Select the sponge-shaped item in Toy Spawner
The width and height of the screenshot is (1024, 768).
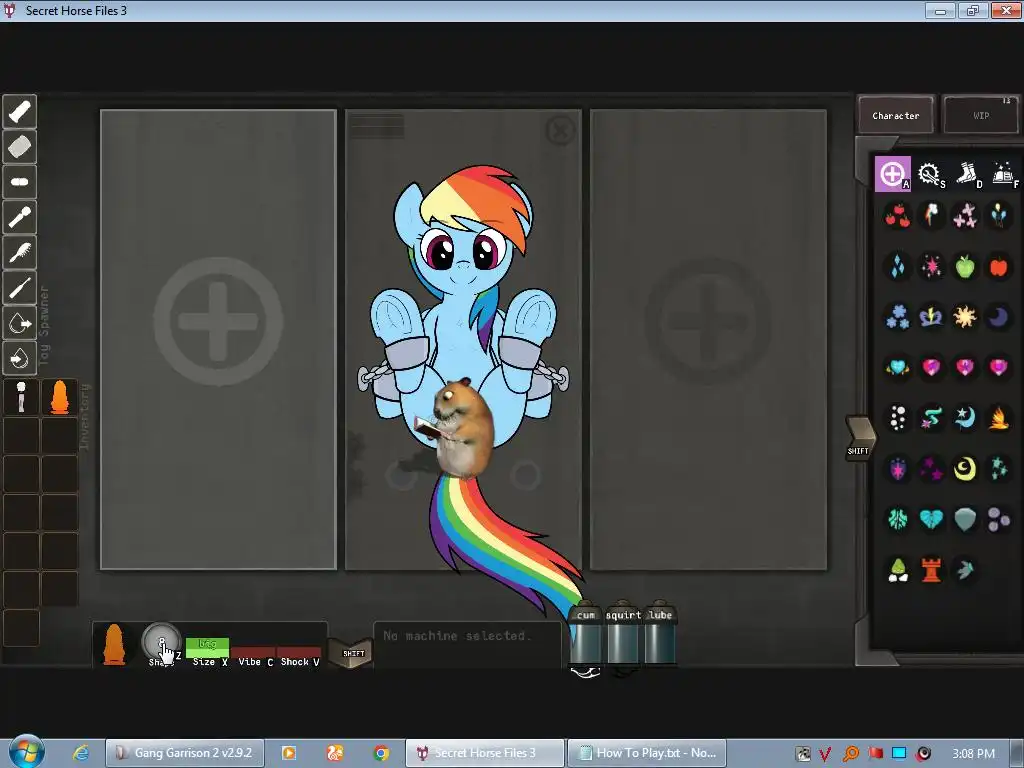(x=20, y=147)
